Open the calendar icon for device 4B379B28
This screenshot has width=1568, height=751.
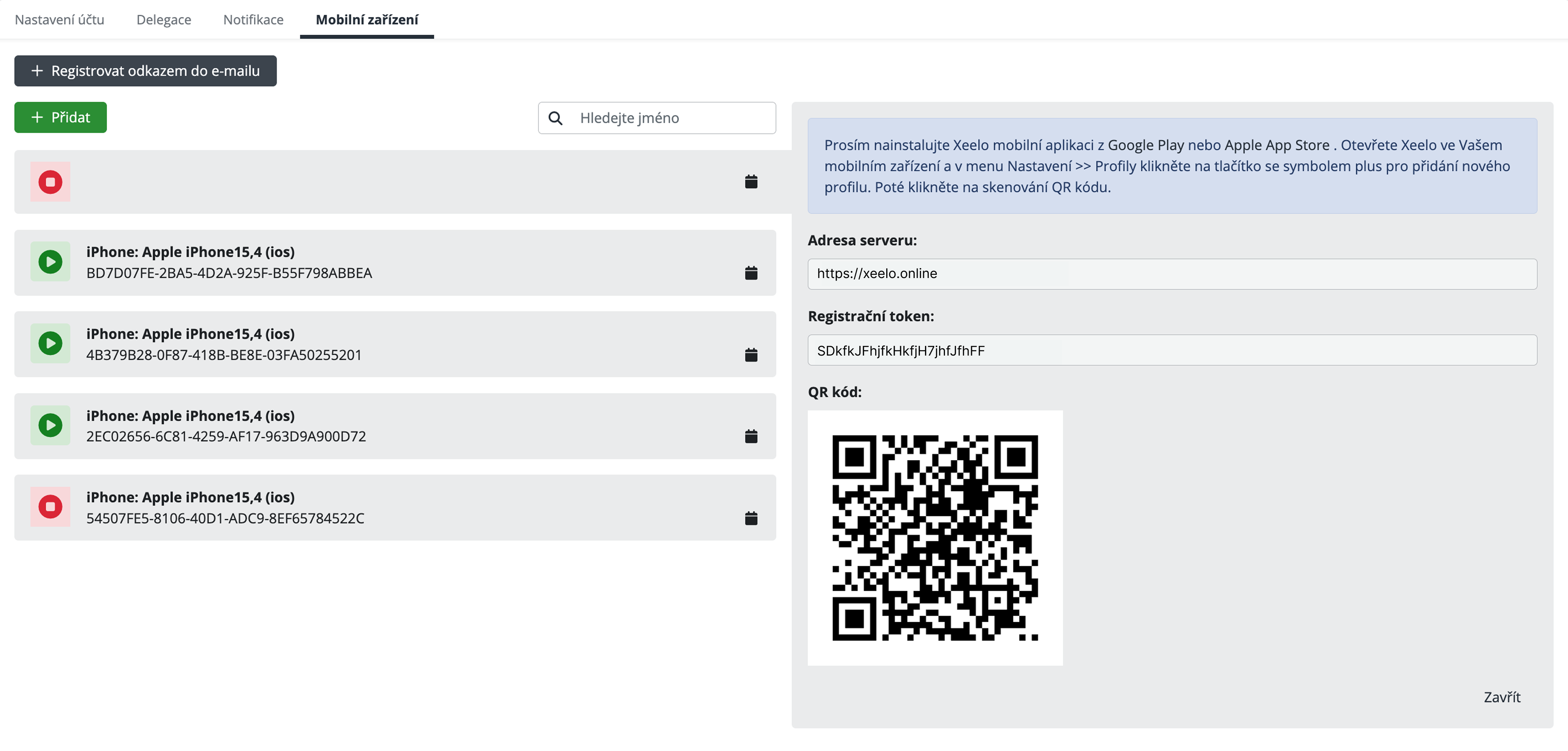751,354
